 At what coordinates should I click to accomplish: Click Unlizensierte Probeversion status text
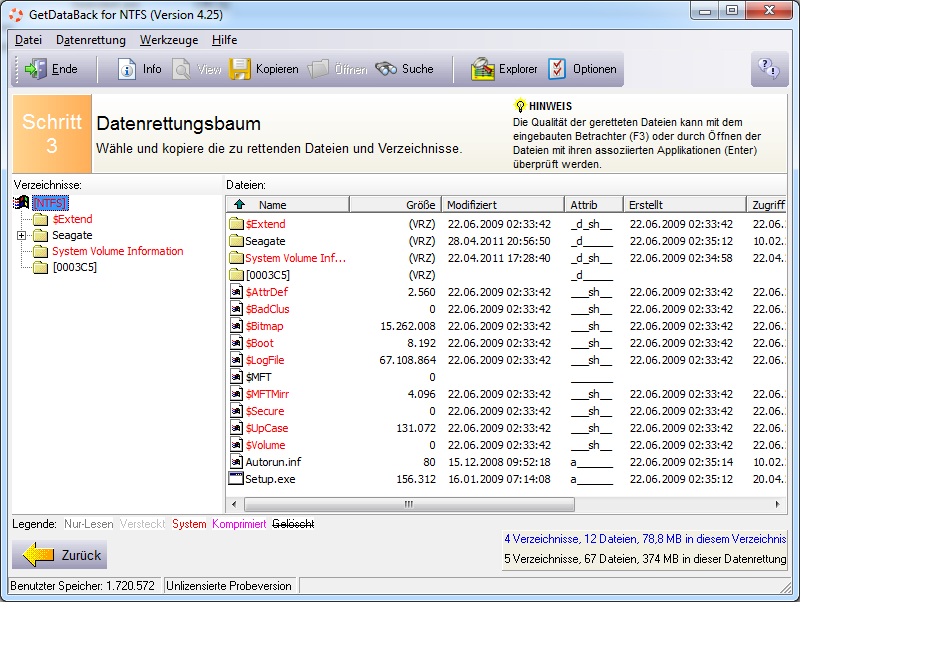(x=229, y=586)
